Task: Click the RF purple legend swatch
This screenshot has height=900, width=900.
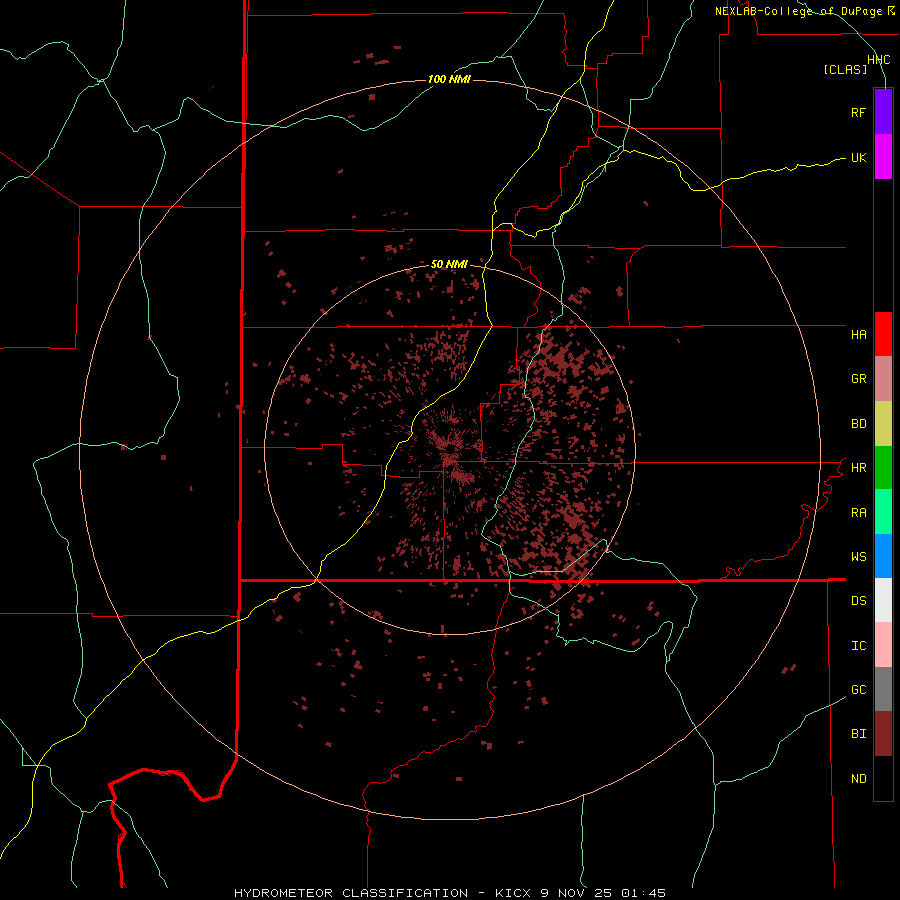Action: [883, 112]
